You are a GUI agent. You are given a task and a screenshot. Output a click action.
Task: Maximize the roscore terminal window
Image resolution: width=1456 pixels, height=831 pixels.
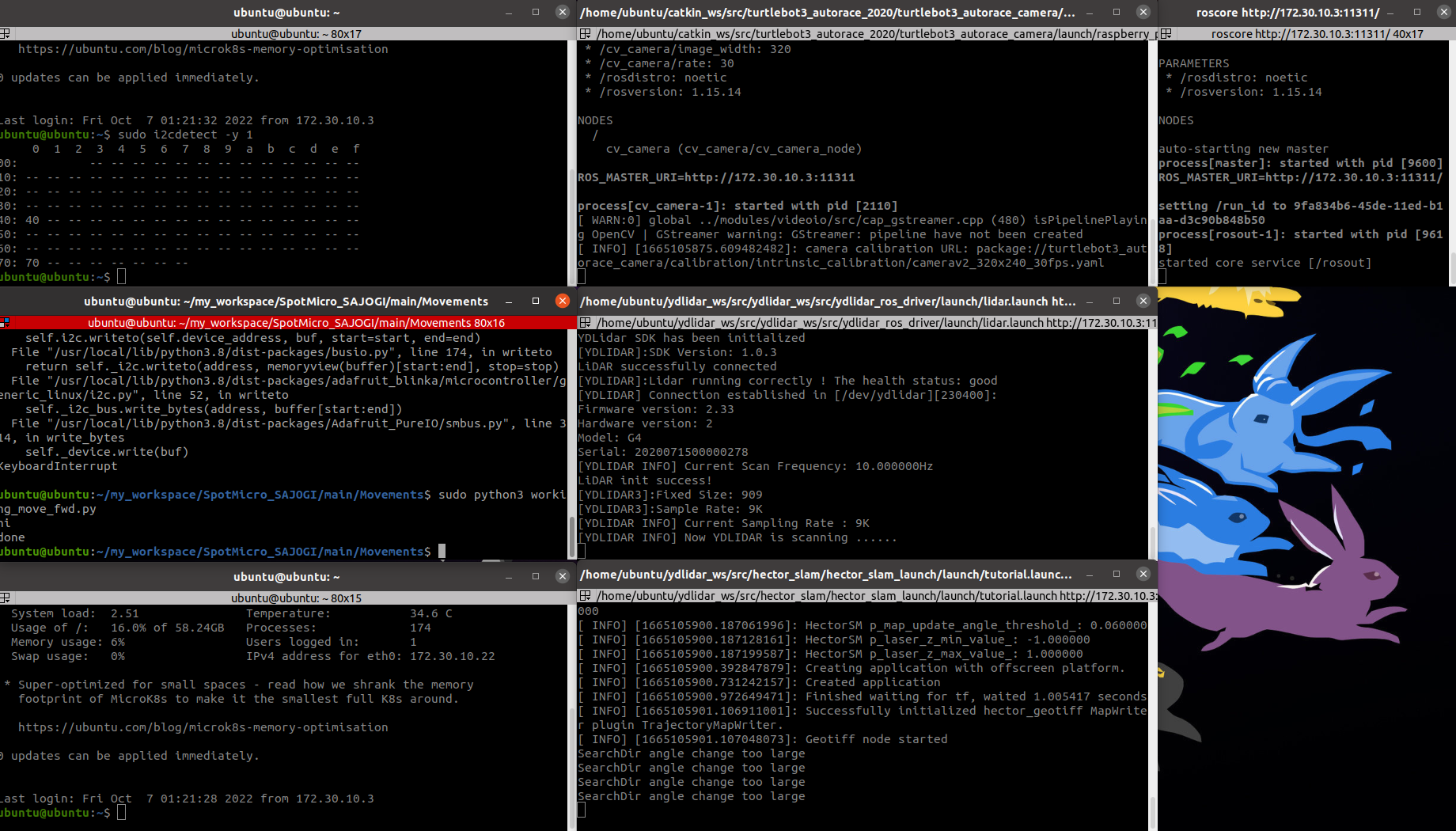[1417, 13]
